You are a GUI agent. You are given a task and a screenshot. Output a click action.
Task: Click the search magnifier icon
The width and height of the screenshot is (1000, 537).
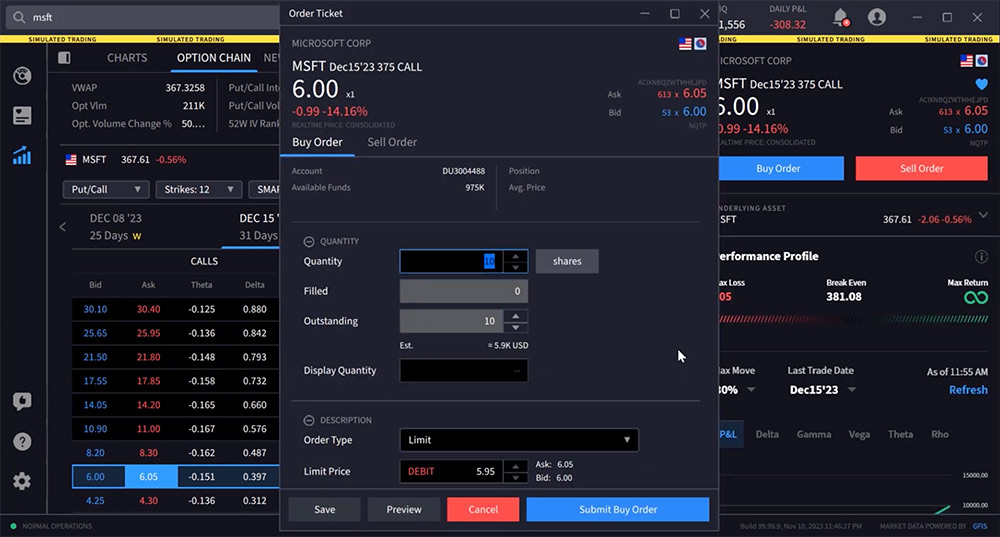[x=19, y=17]
